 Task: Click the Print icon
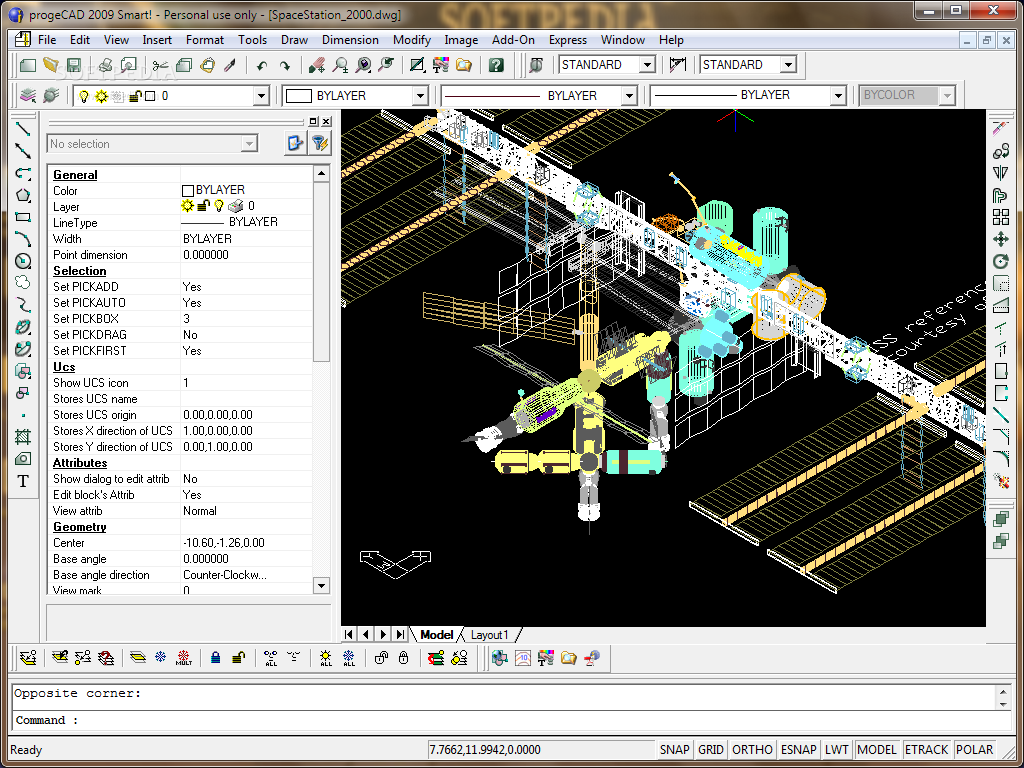(x=106, y=65)
